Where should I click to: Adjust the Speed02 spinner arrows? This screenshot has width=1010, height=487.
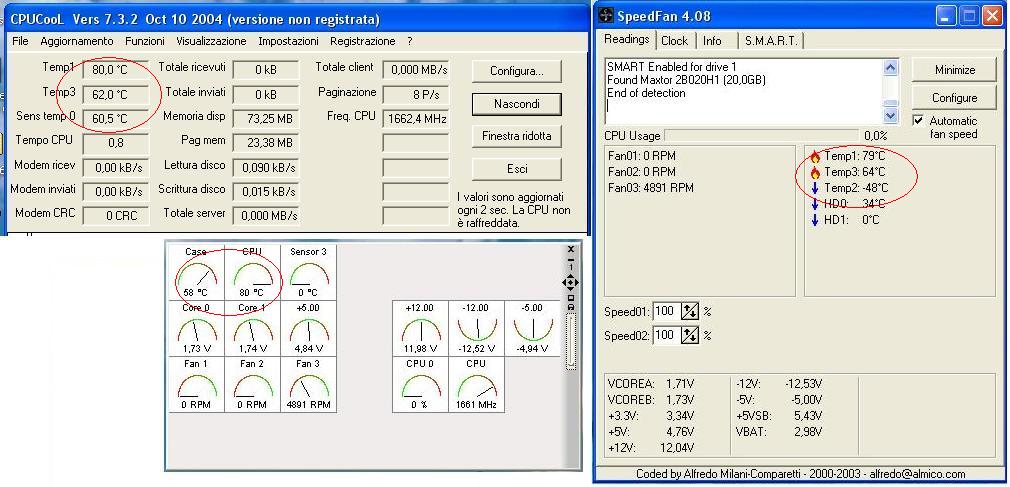(x=690, y=336)
